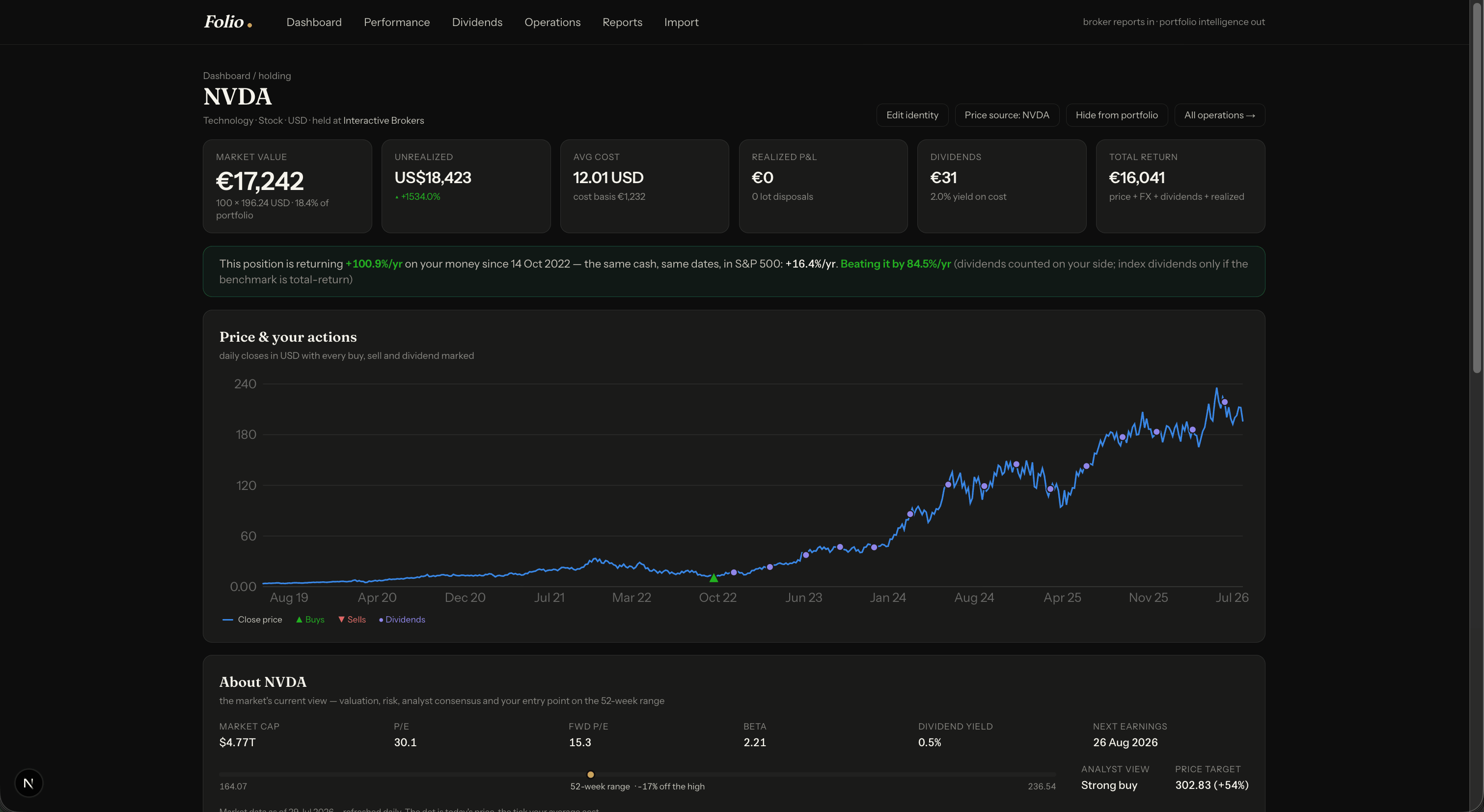Click the +1534.0% unrealized gain text

(418, 196)
